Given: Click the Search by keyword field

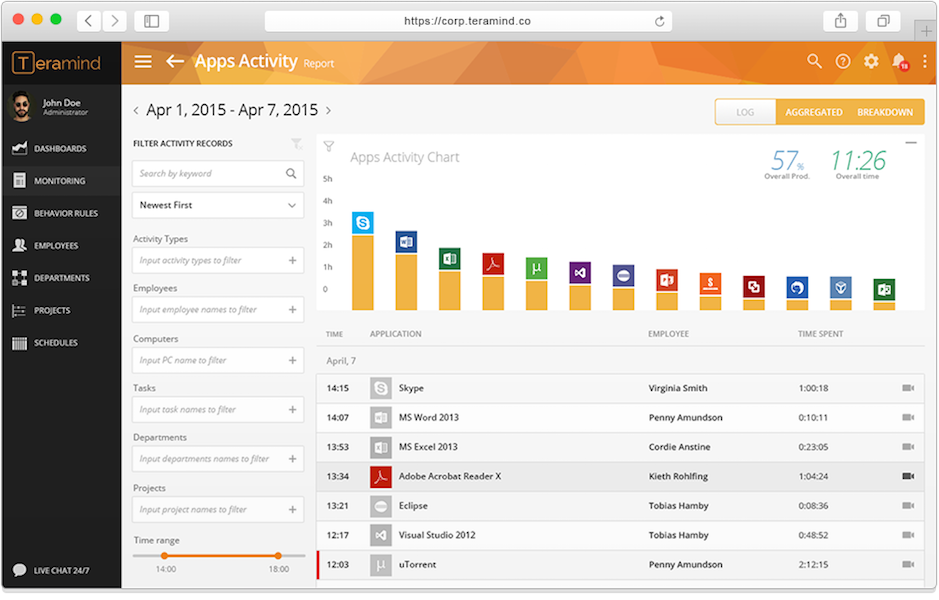Looking at the screenshot, I should coord(218,174).
